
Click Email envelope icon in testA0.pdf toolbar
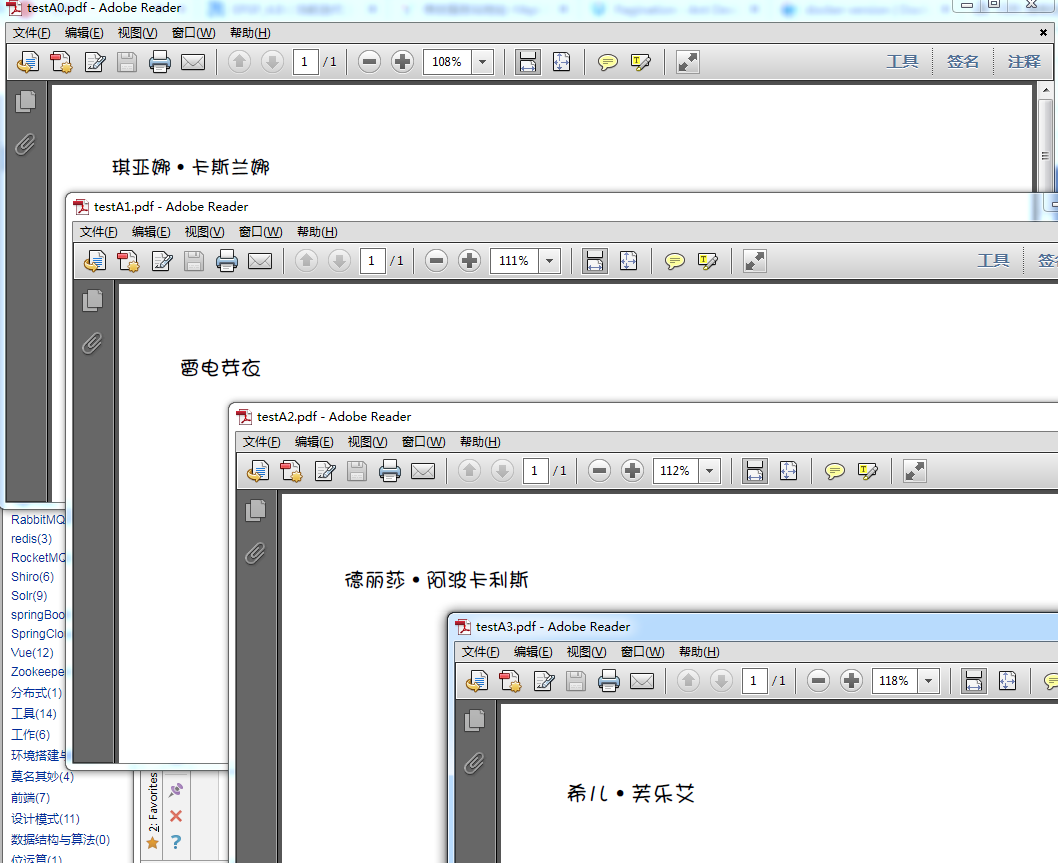[193, 62]
